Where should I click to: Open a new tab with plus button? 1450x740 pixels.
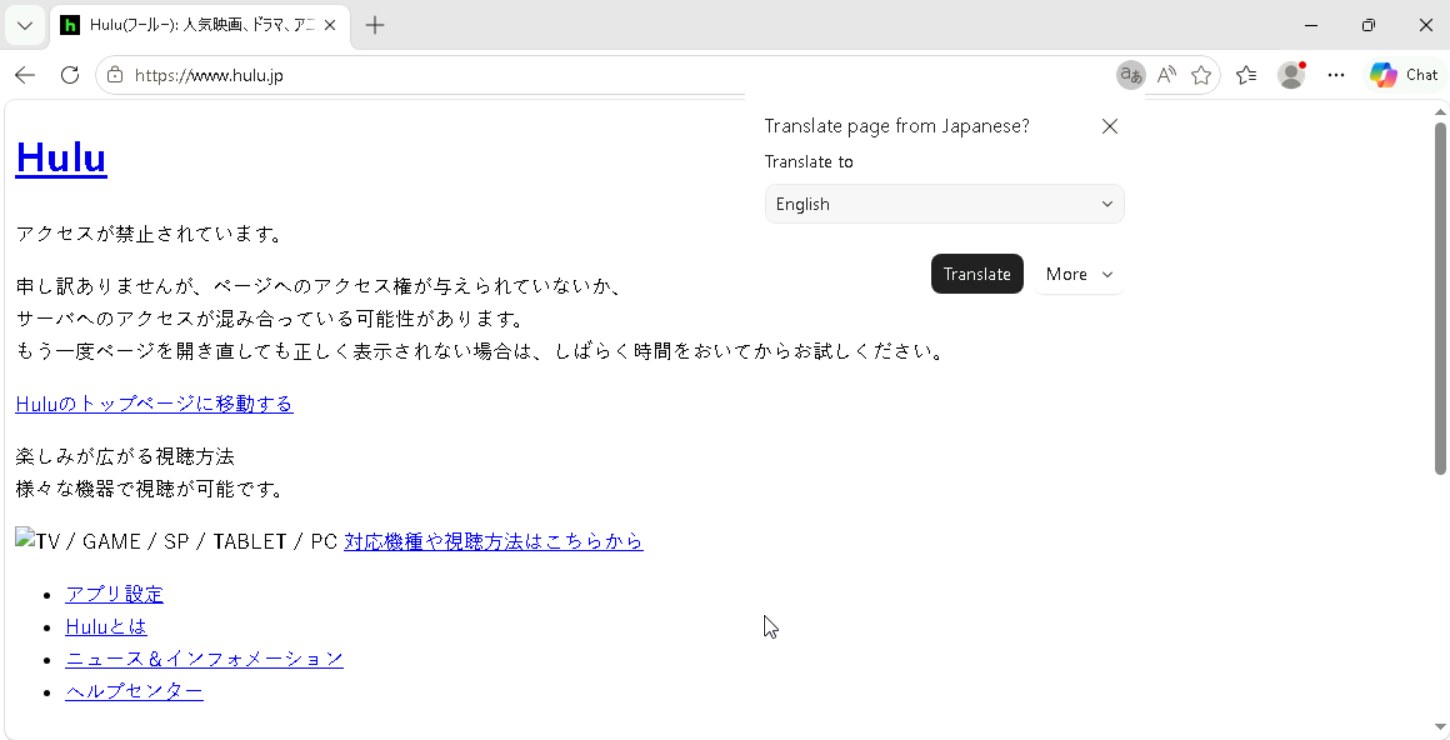[375, 26]
